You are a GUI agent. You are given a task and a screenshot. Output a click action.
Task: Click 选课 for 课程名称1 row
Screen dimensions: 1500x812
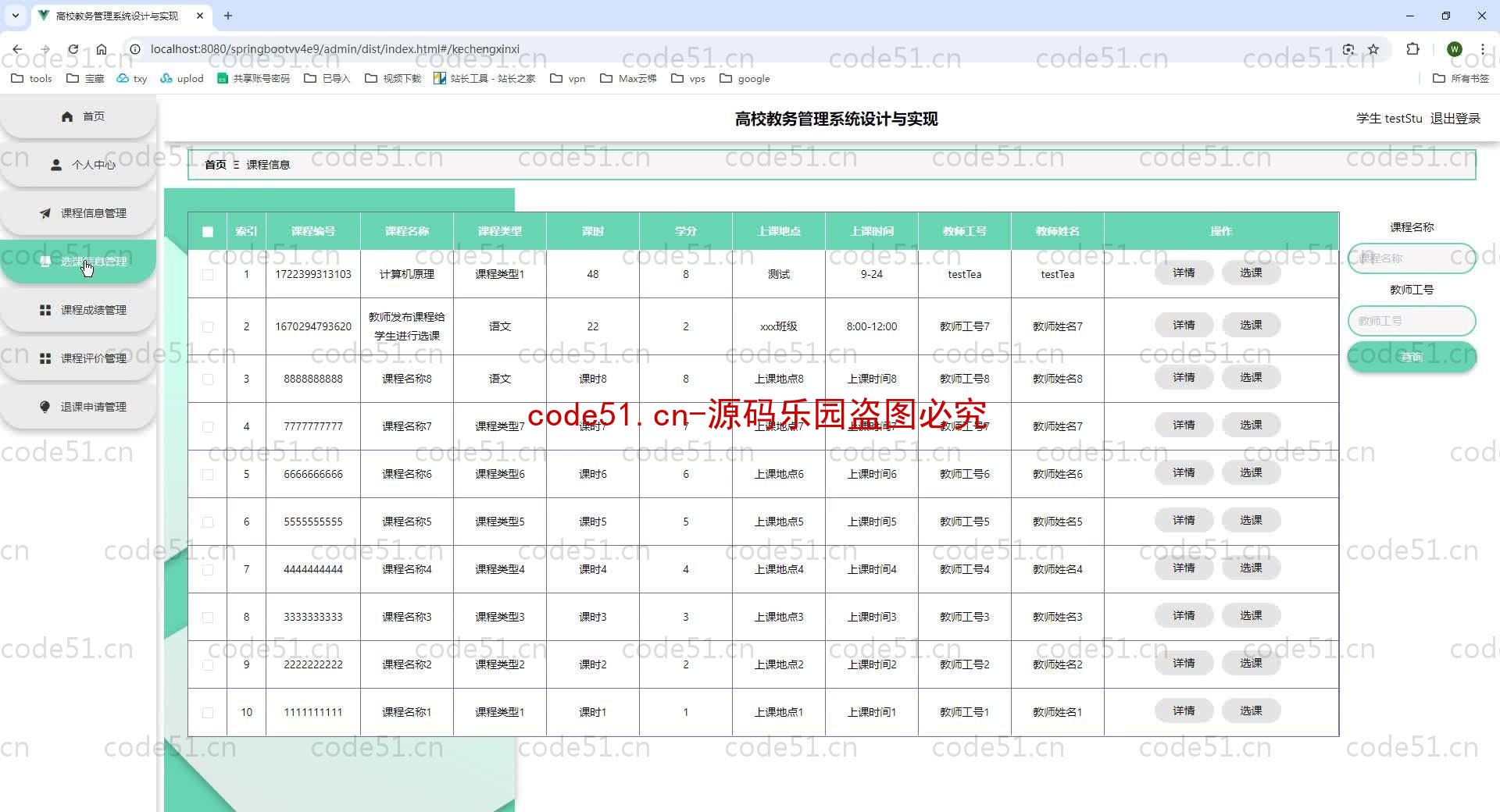coord(1251,711)
